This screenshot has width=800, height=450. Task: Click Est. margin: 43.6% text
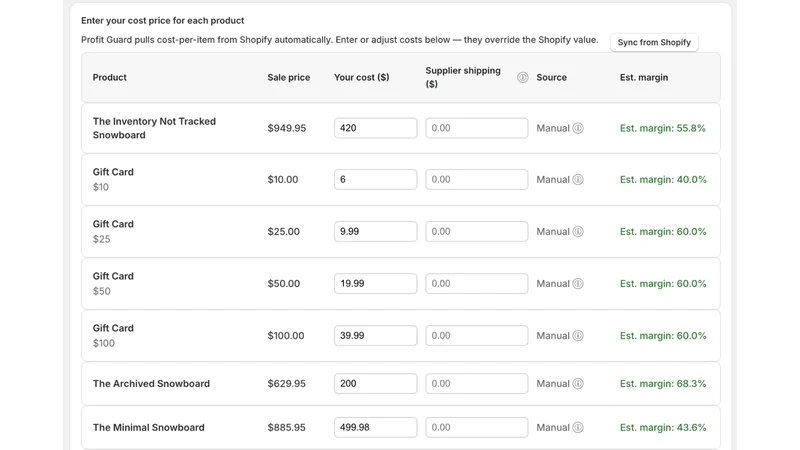pyautogui.click(x=663, y=428)
